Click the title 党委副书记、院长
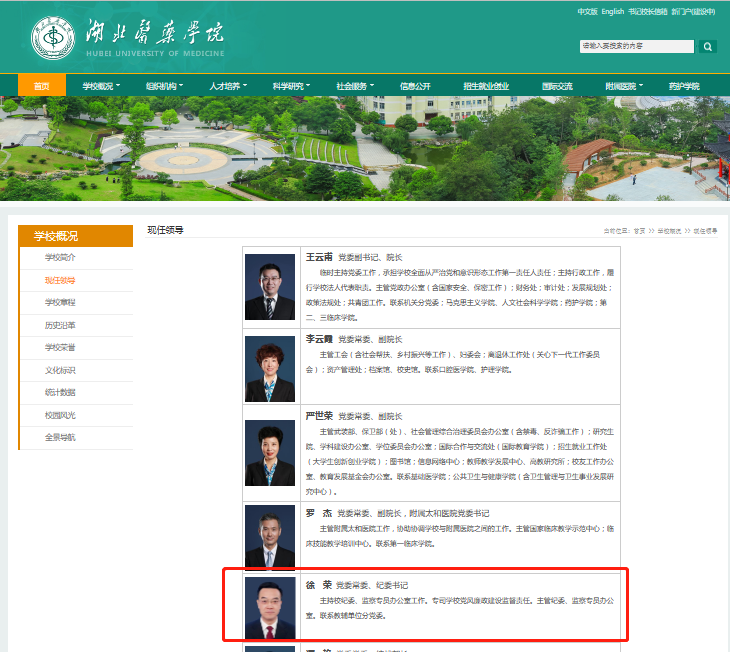Viewport: 730px width, 652px height. pyautogui.click(x=370, y=258)
